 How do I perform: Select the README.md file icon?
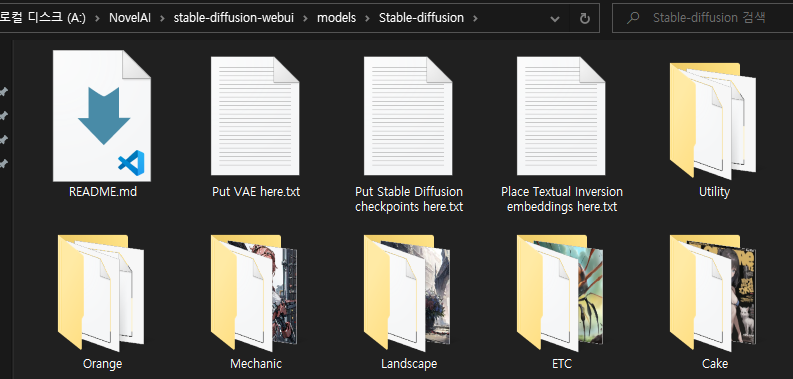[x=102, y=115]
